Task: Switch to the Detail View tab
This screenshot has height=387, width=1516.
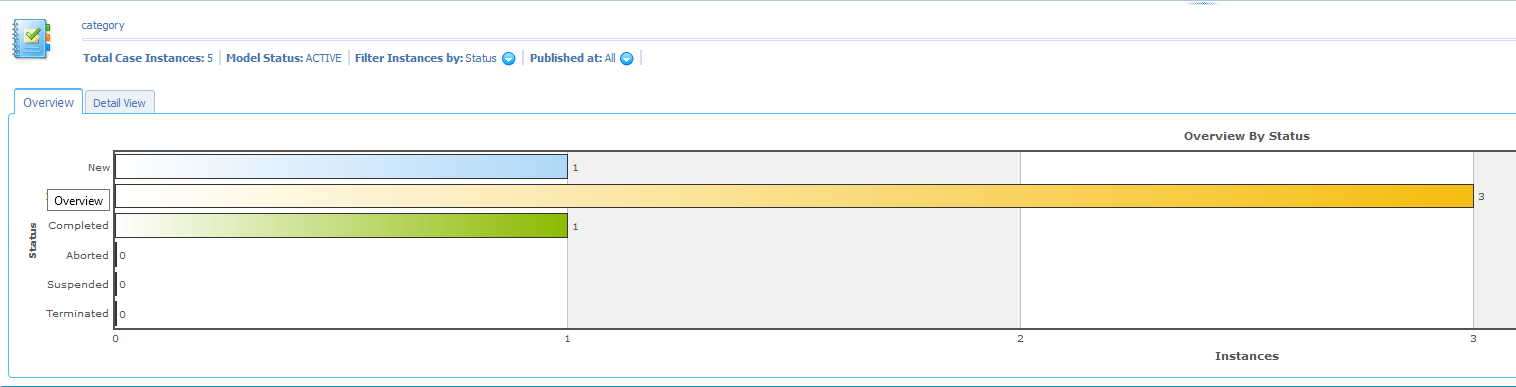Action: 119,103
